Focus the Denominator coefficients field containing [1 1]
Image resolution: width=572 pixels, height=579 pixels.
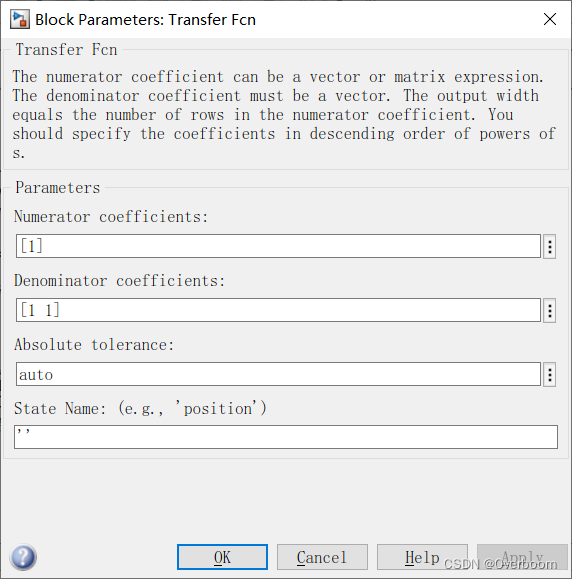coord(278,310)
